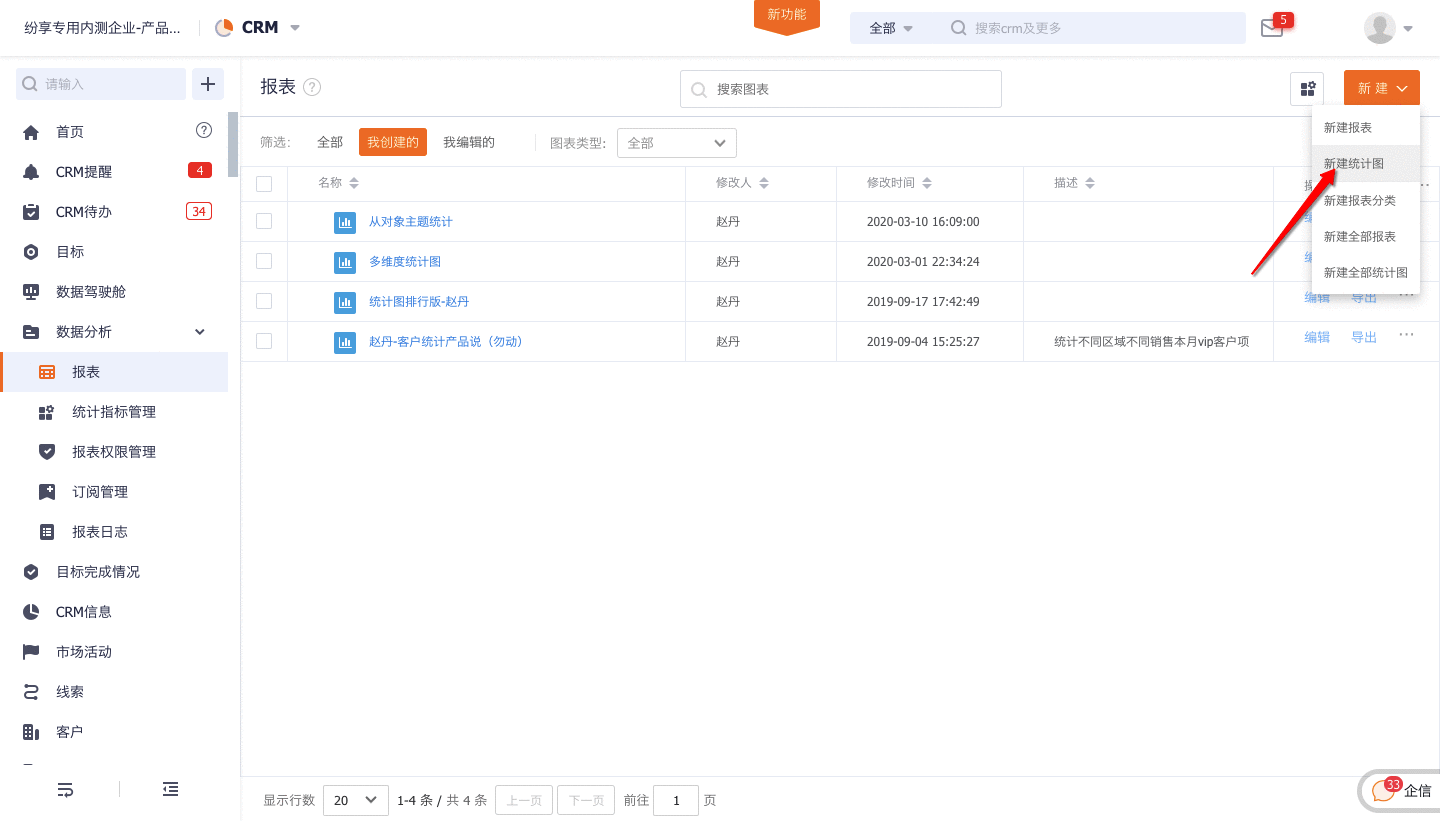Select the 我创建的 filter

393,142
